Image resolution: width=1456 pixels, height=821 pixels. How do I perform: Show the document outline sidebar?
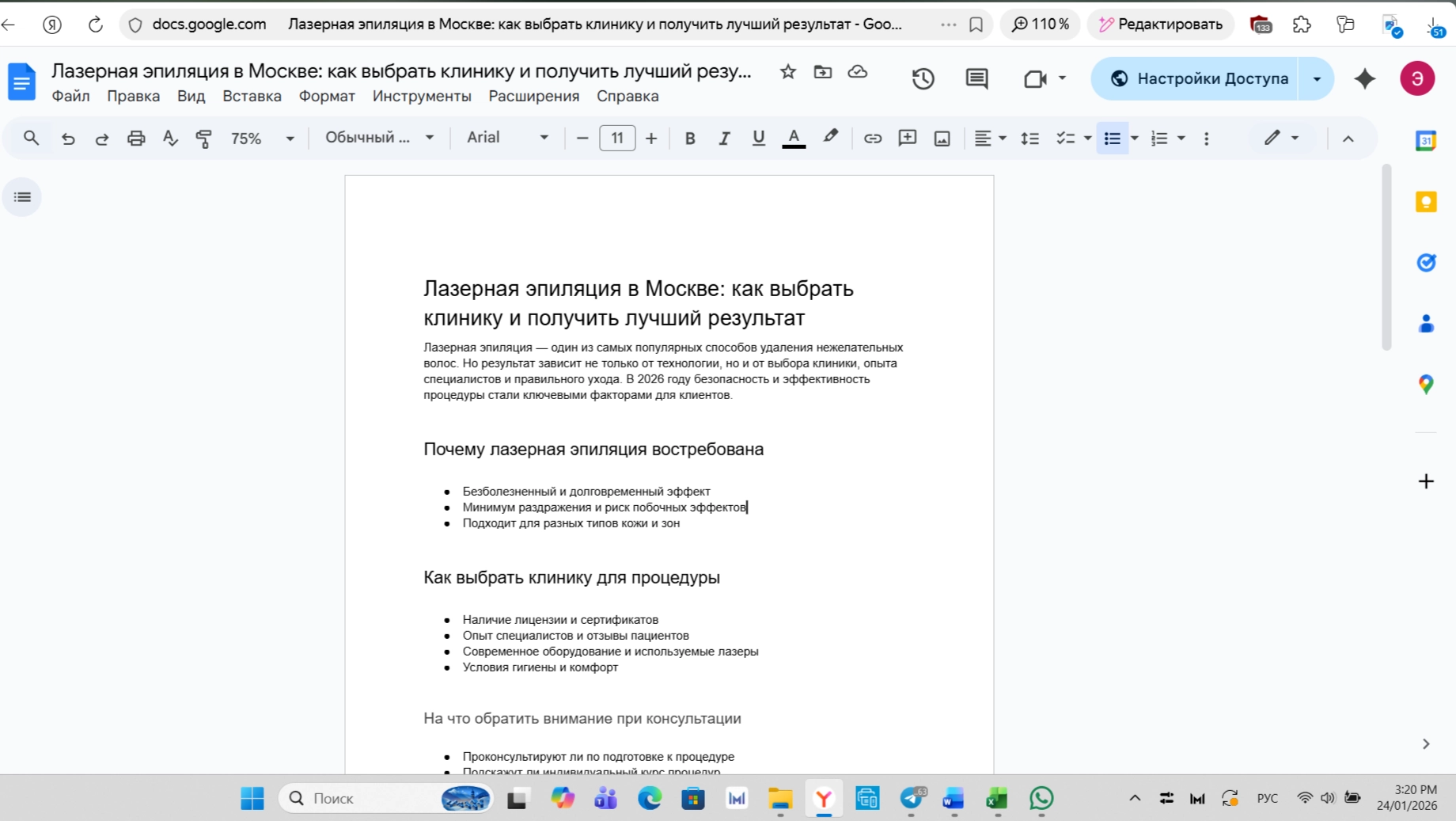[x=22, y=197]
